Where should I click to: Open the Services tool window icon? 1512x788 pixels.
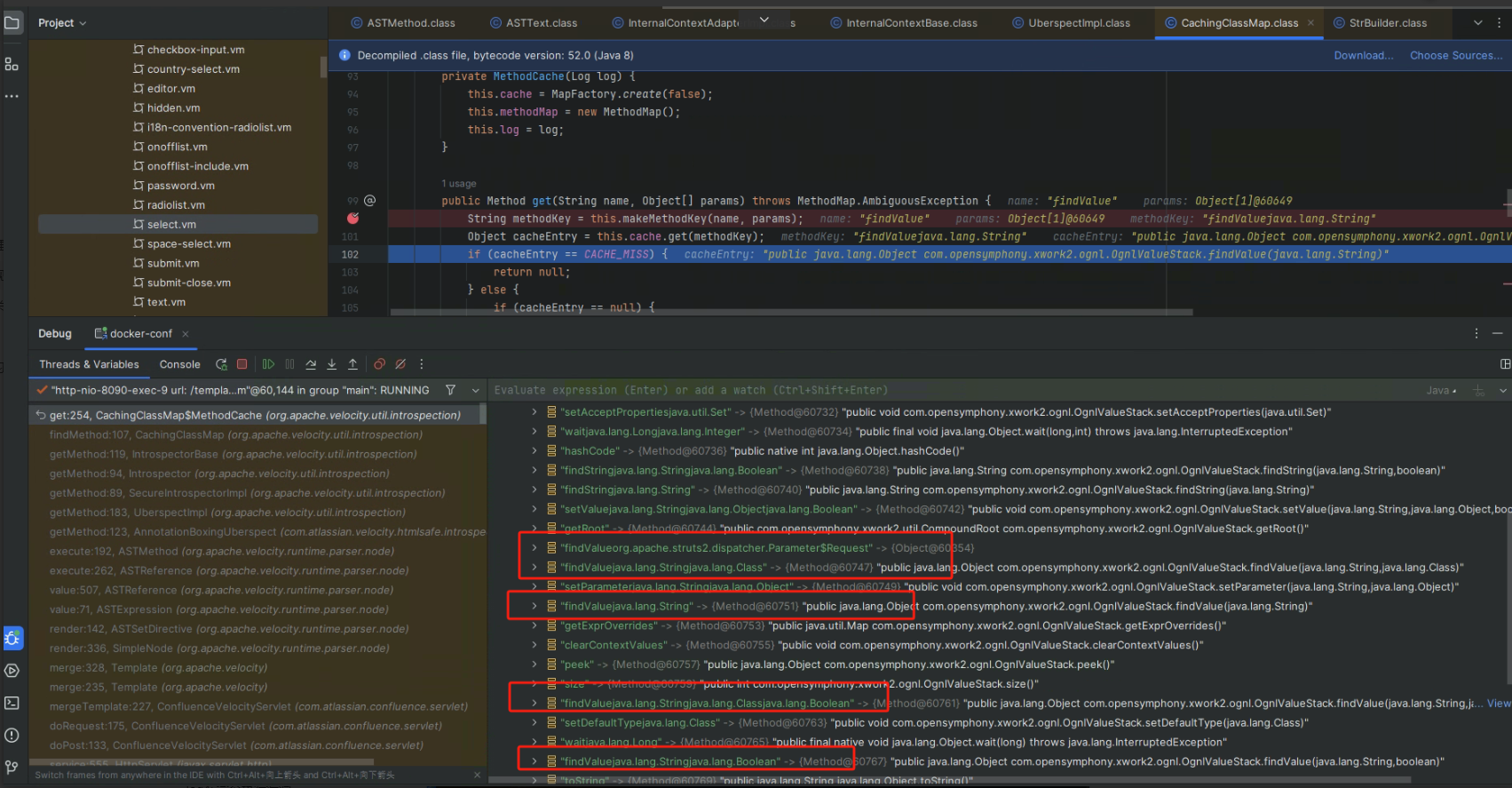tap(12, 671)
